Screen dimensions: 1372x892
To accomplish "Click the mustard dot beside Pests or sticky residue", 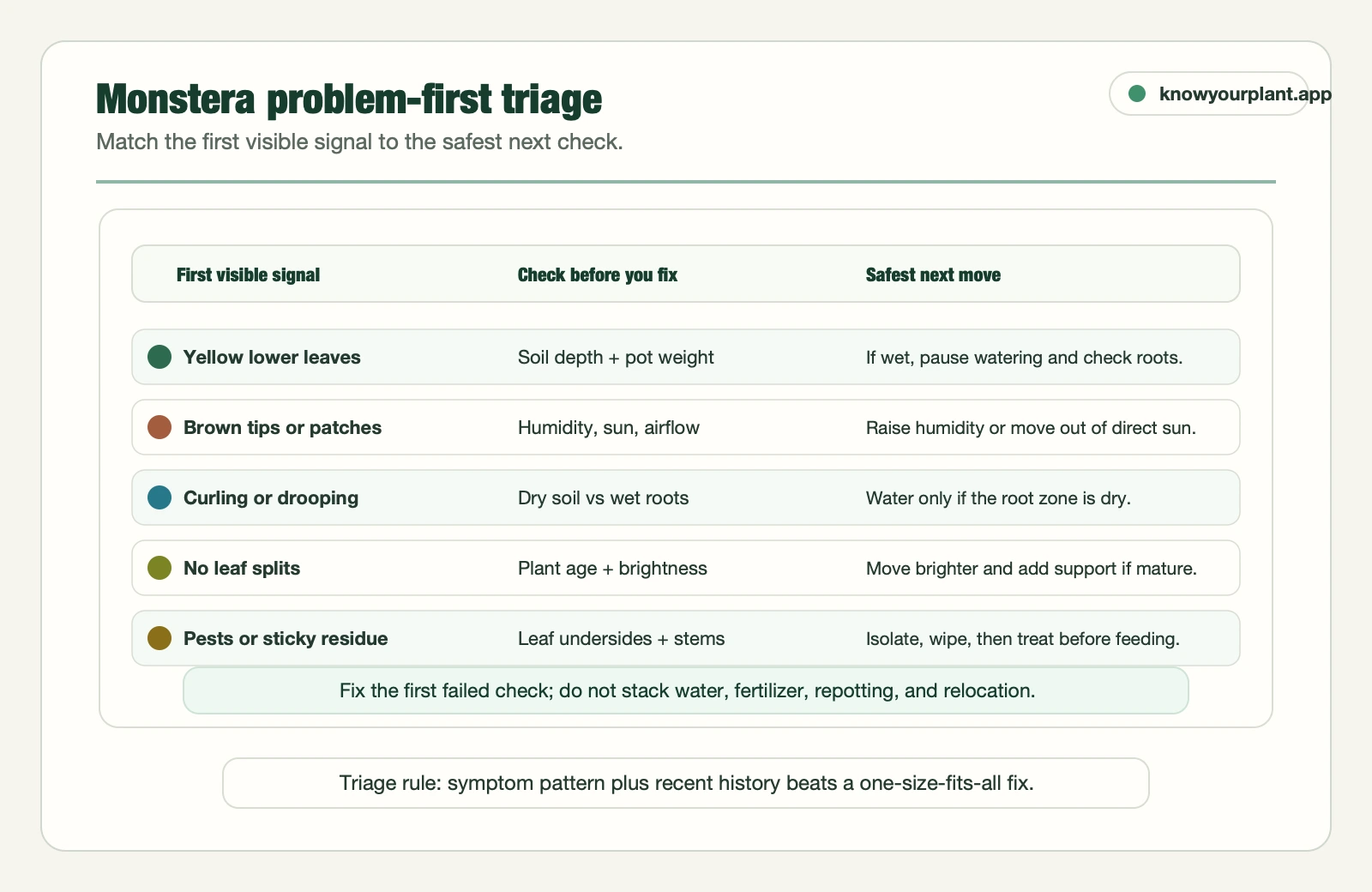I will tap(159, 638).
